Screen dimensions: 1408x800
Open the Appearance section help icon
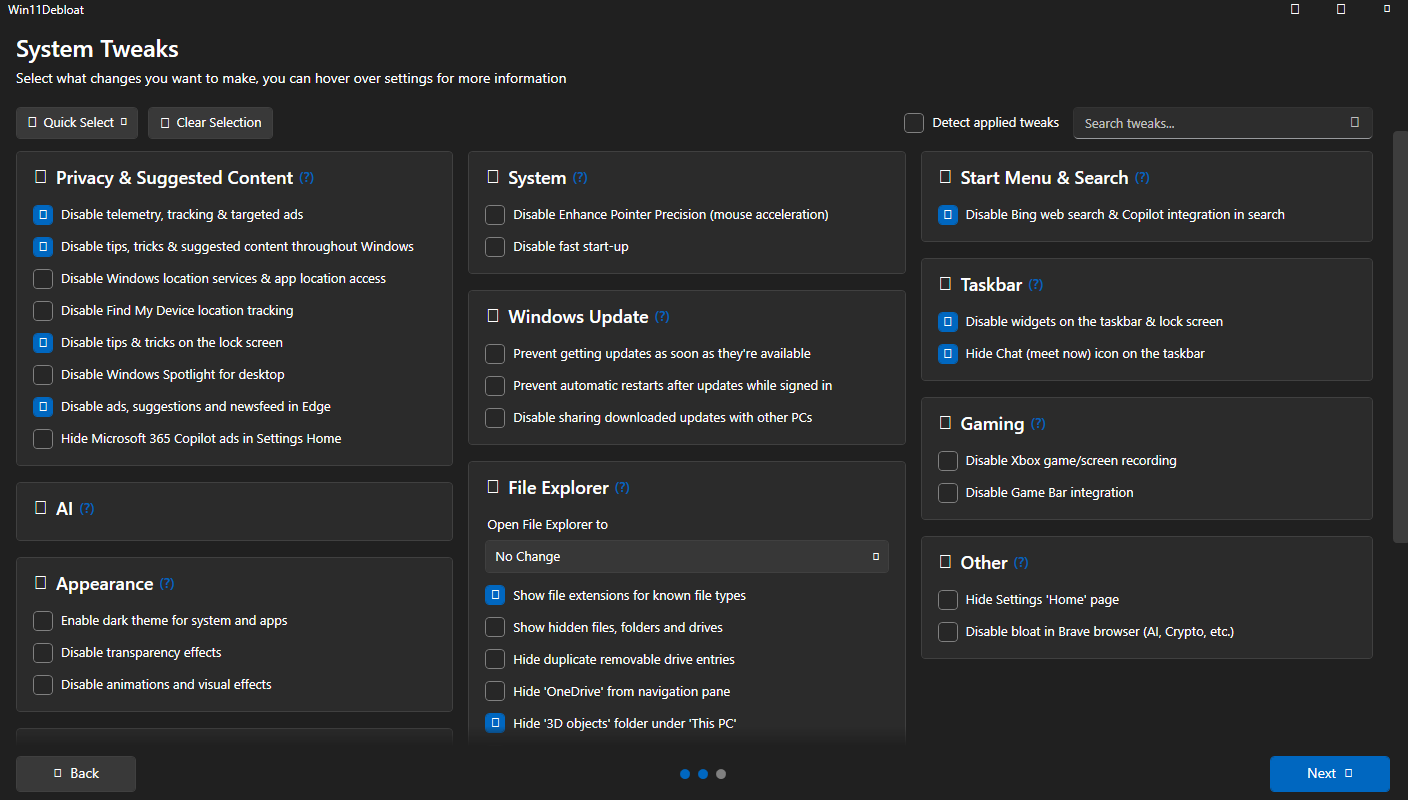pyautogui.click(x=167, y=584)
